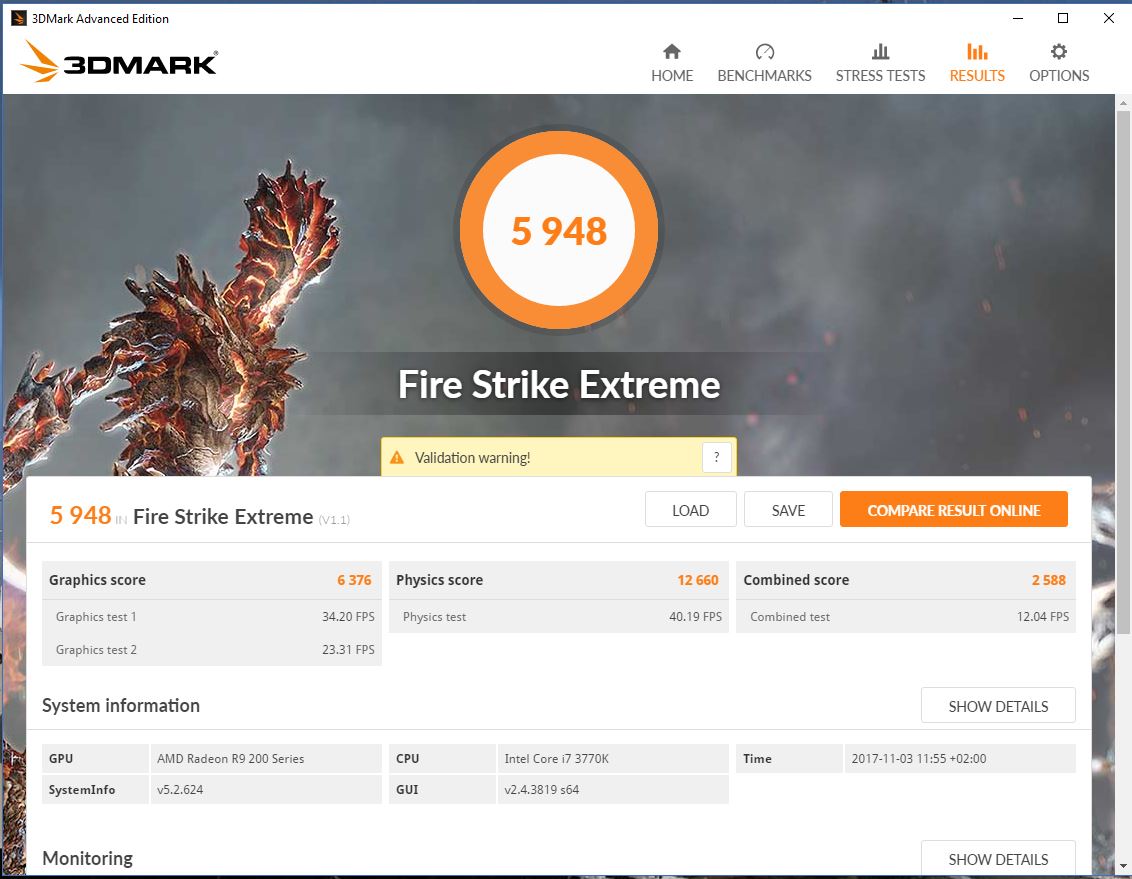This screenshot has height=879, width=1132.
Task: Click the Benchmarks gauge icon
Action: 765,51
